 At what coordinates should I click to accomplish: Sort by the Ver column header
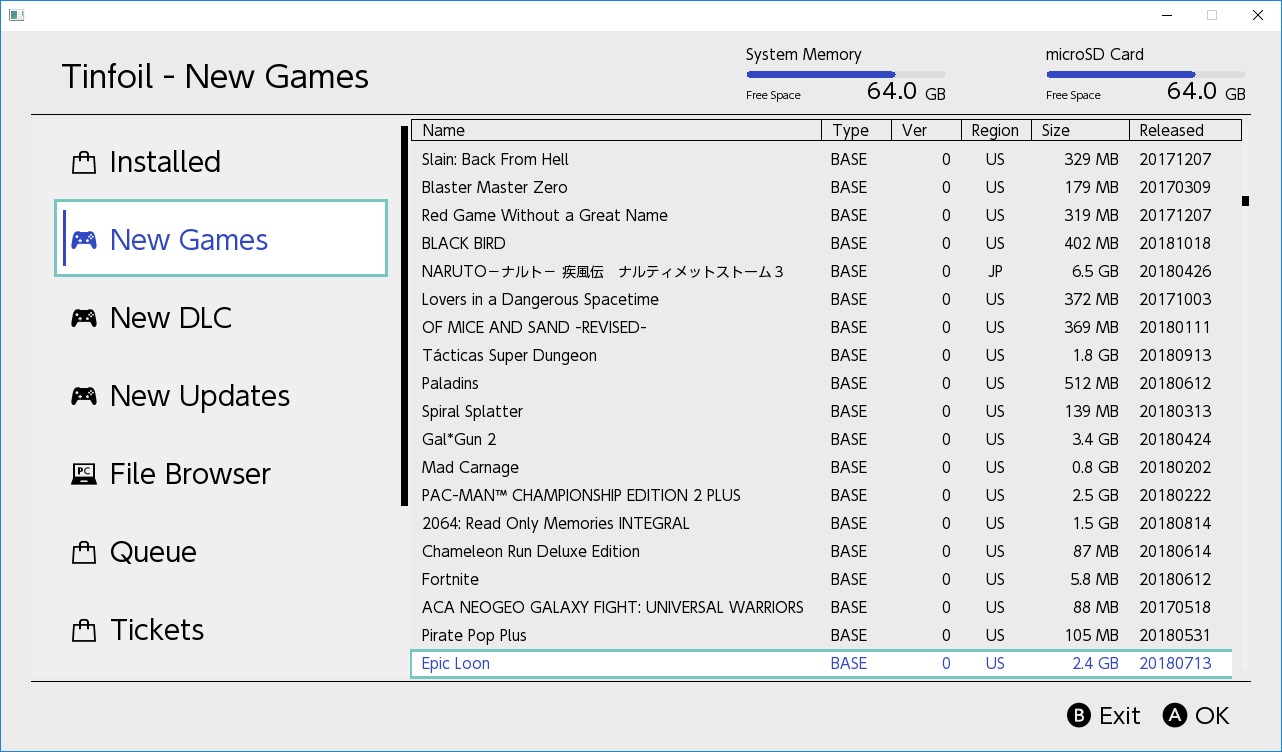926,130
